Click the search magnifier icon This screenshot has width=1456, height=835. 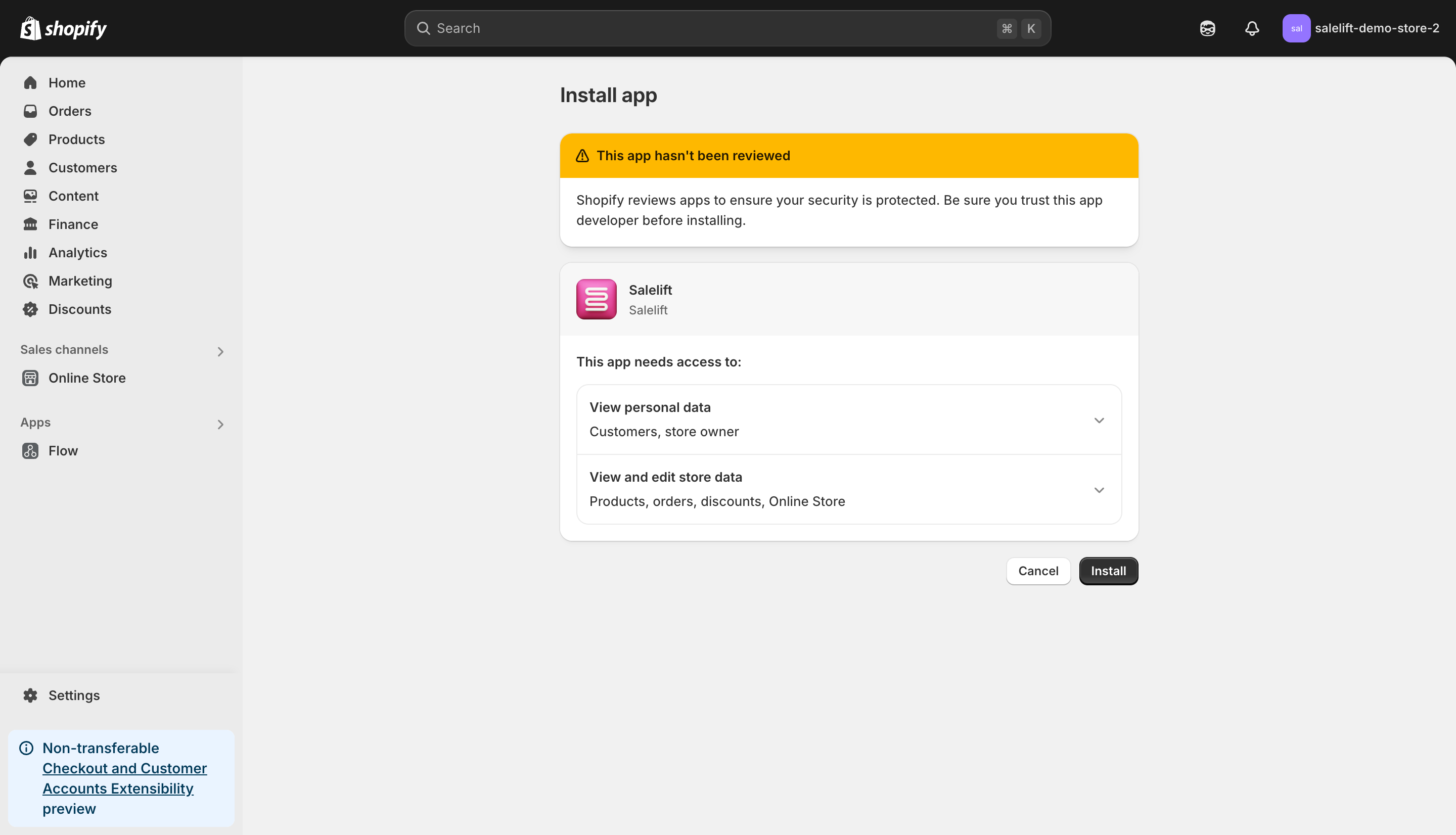423,28
